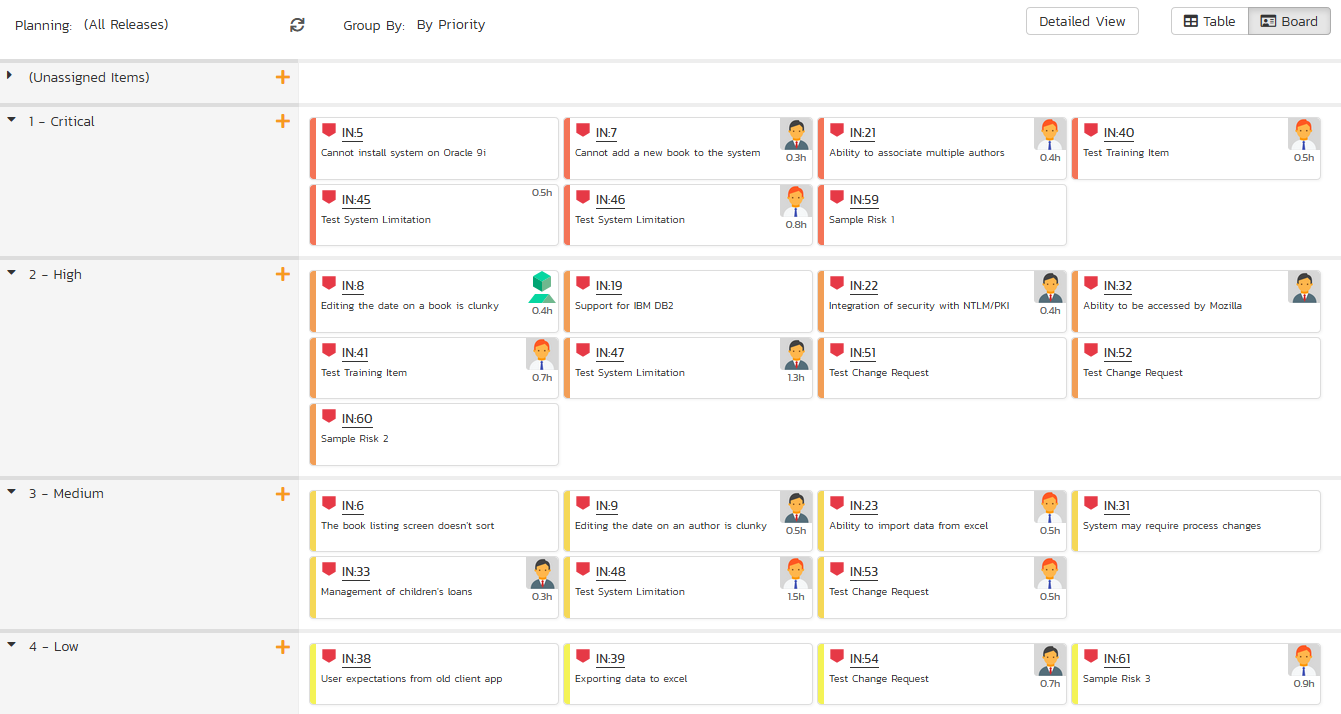Open the Group By priority dropdown
The width and height of the screenshot is (1341, 714).
point(451,25)
